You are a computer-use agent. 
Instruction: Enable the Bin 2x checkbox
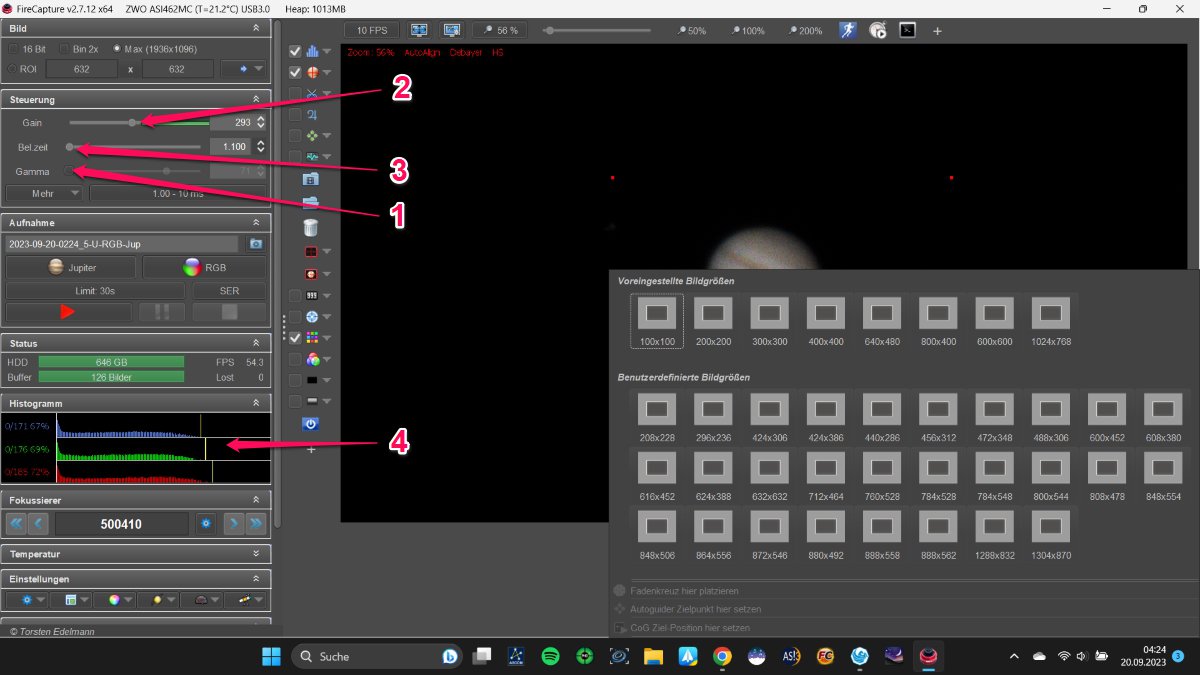click(x=65, y=48)
